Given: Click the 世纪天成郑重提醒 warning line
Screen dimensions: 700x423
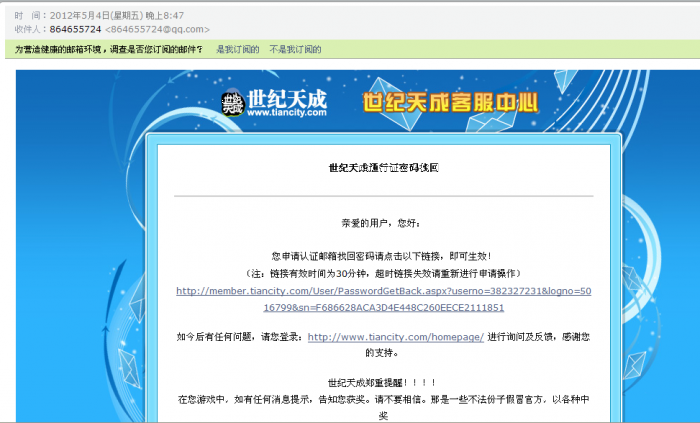Looking at the screenshot, I should [x=382, y=383].
